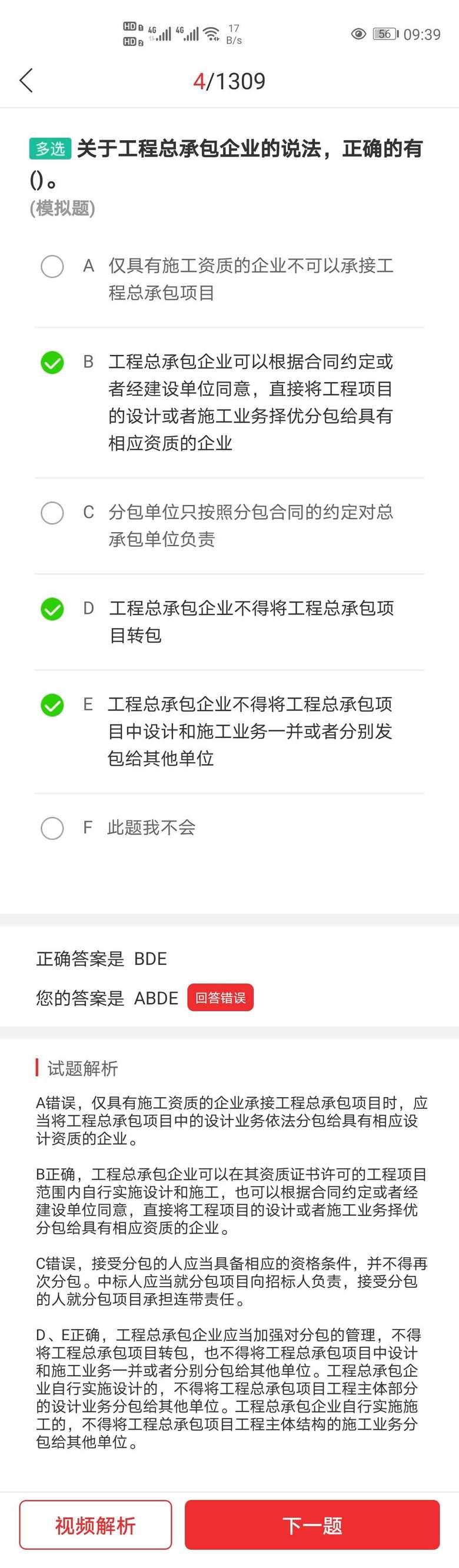Go to next question with 下一题

[x=312, y=1525]
